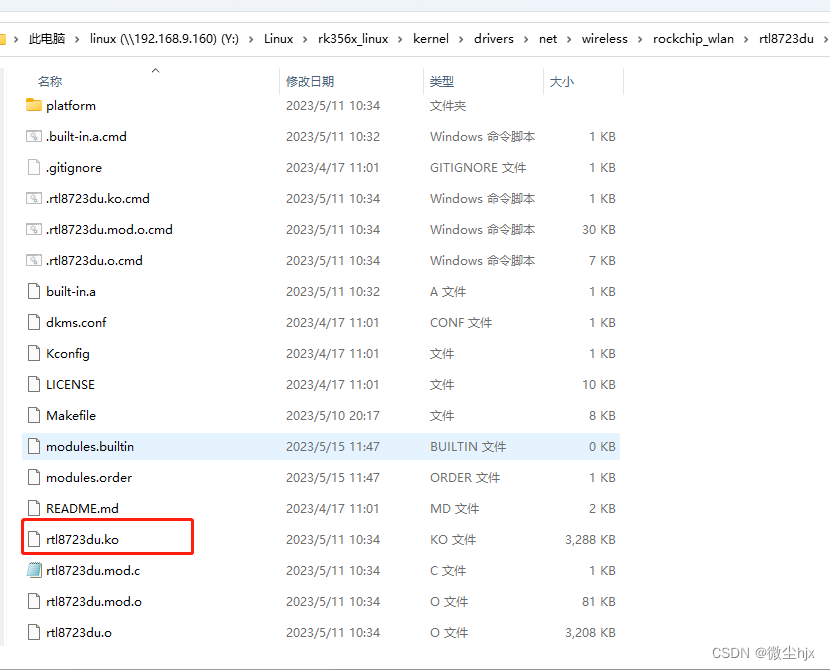Switch to the wireless breadcrumb item
This screenshot has width=830, height=670.
(604, 38)
